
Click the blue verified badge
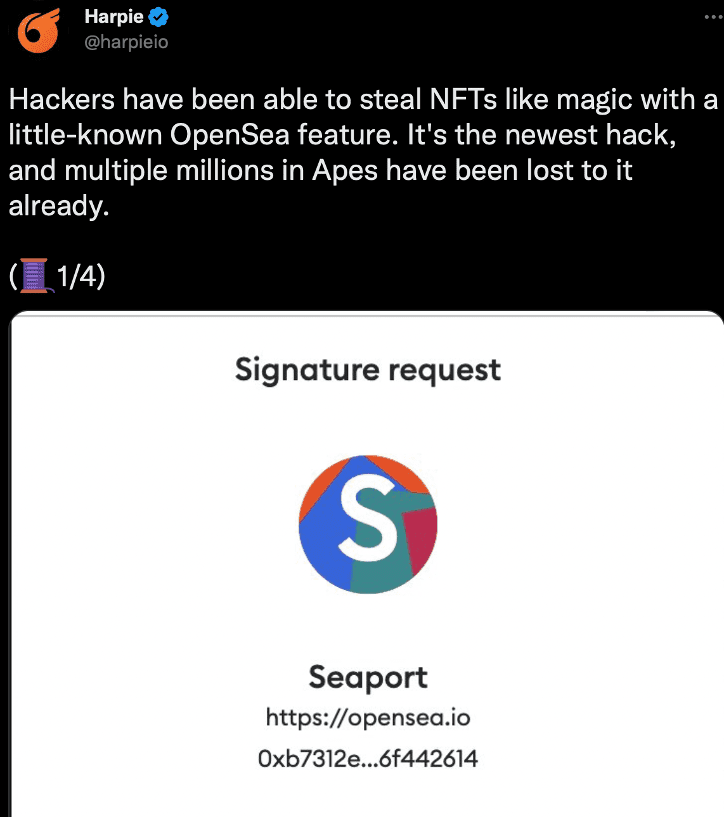pyautogui.click(x=157, y=17)
